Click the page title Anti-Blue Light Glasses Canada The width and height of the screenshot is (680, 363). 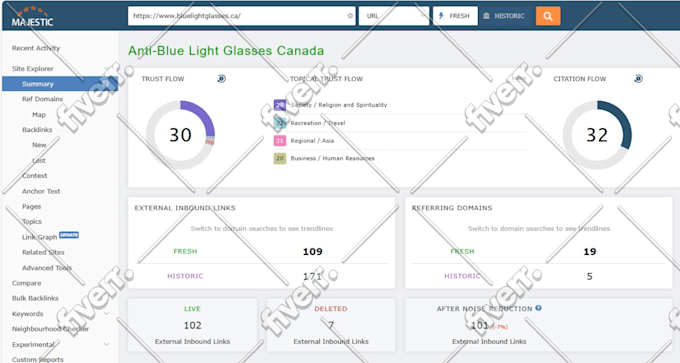tap(226, 51)
